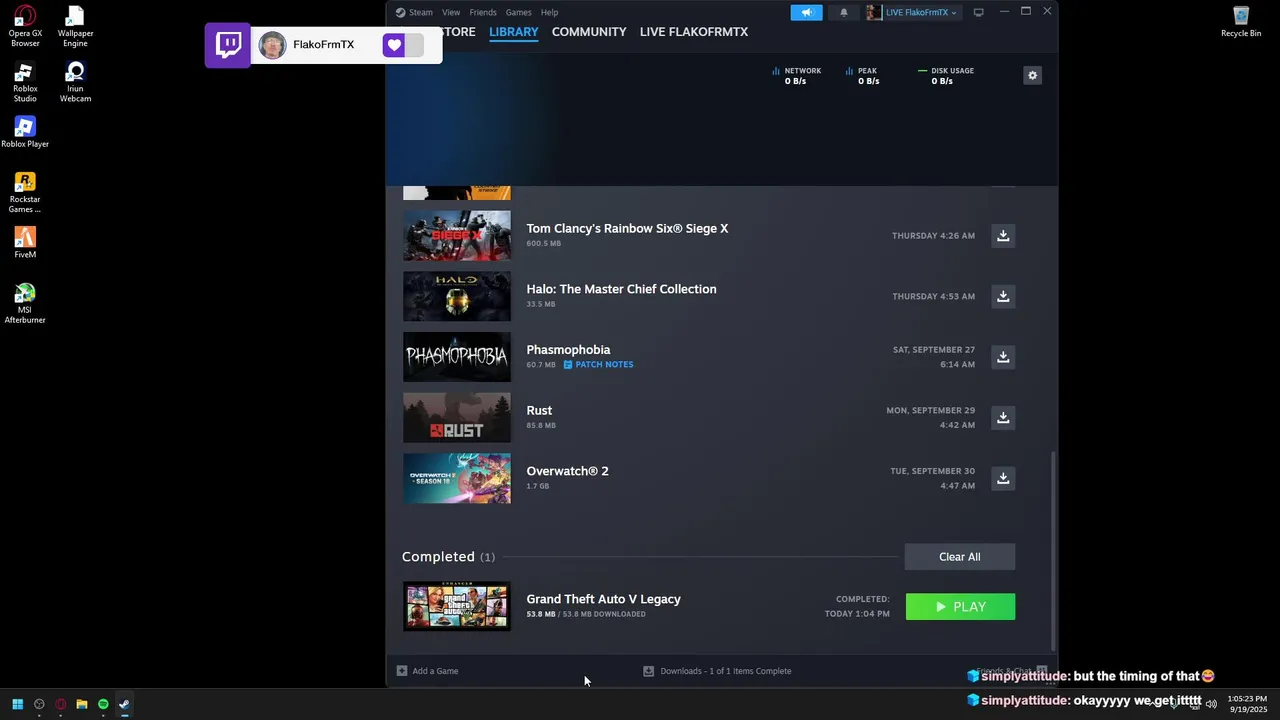
Task: Open download settings gear icon
Action: pos(1032,75)
